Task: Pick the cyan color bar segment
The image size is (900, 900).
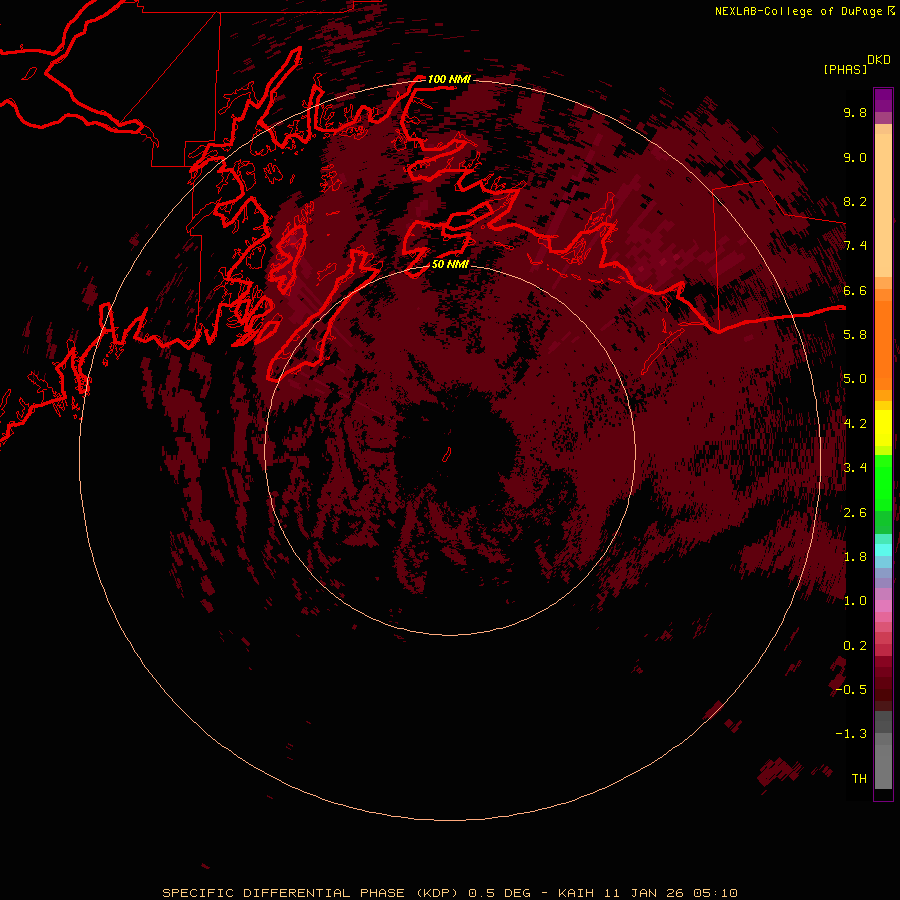Action: [883, 550]
